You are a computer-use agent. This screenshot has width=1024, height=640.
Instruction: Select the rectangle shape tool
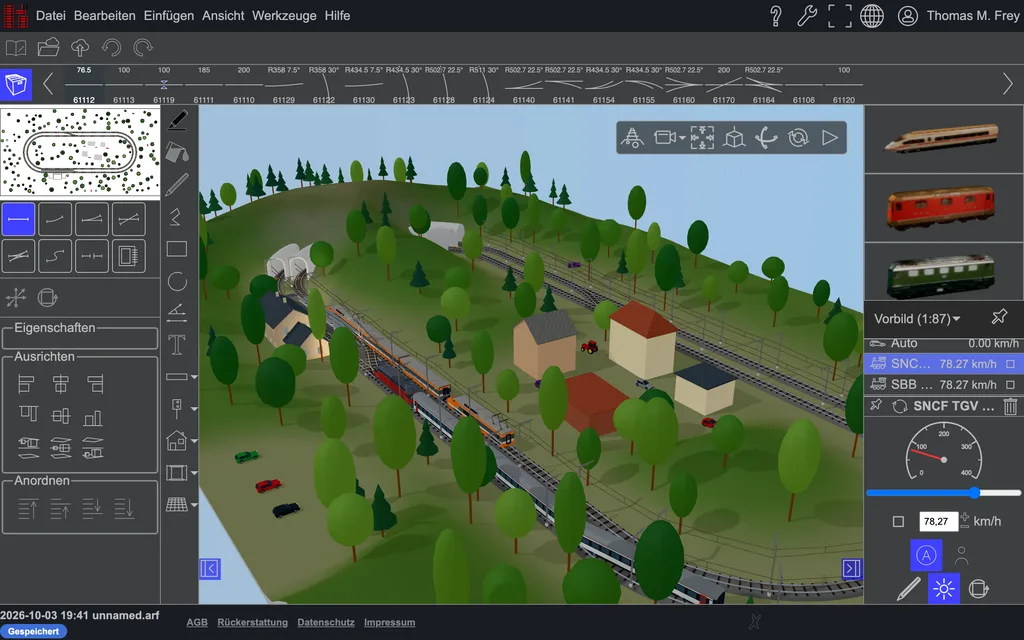[177, 249]
